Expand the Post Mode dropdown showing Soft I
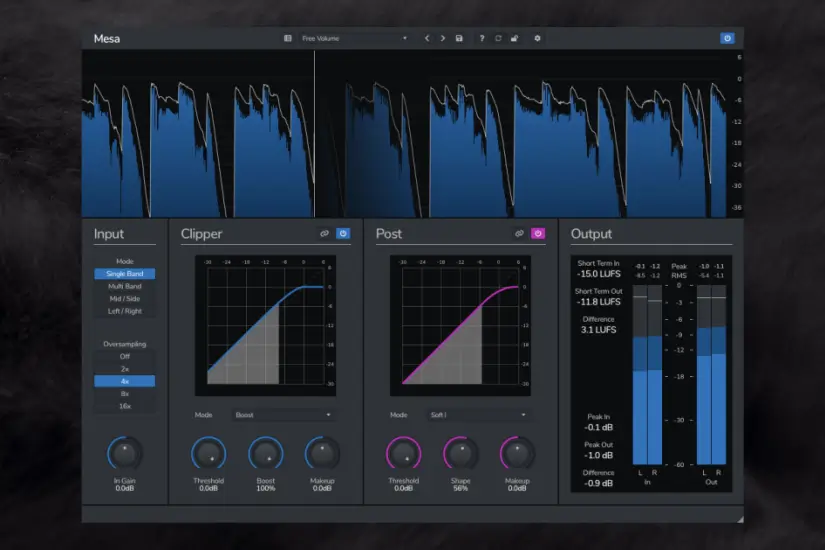The width and height of the screenshot is (825, 550). 478,414
